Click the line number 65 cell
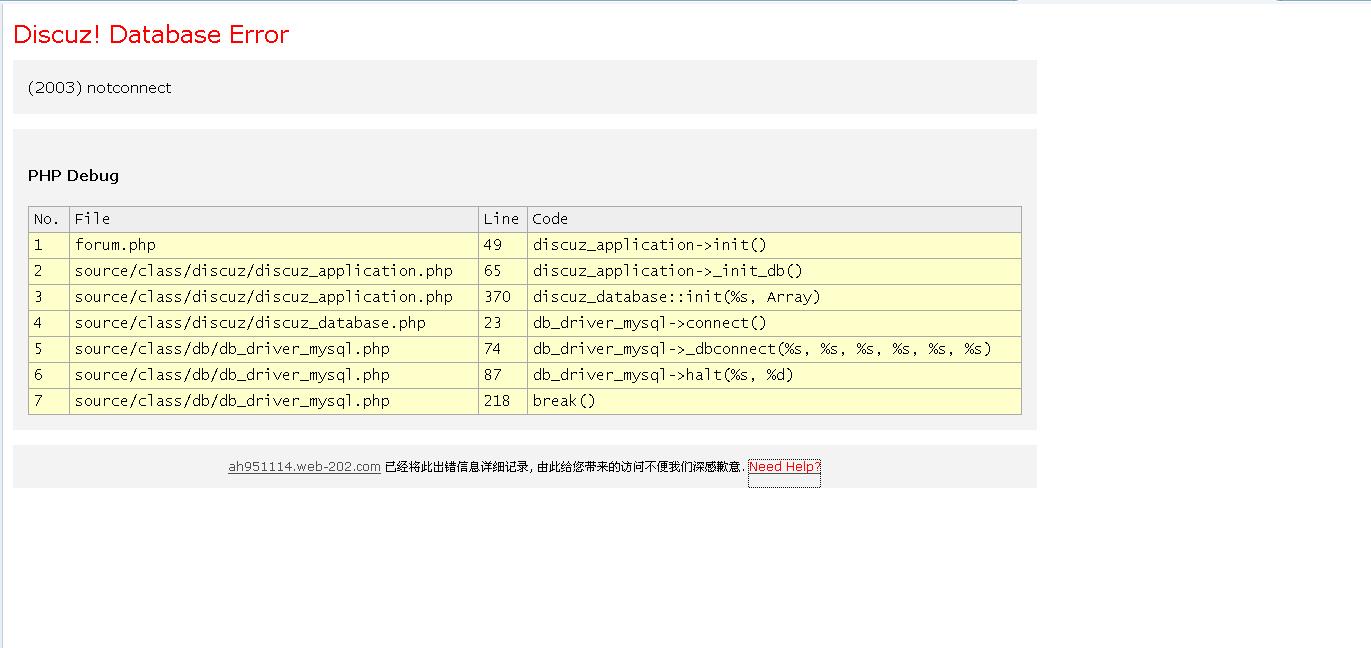Screen dimensions: 1371x648 coord(503,271)
